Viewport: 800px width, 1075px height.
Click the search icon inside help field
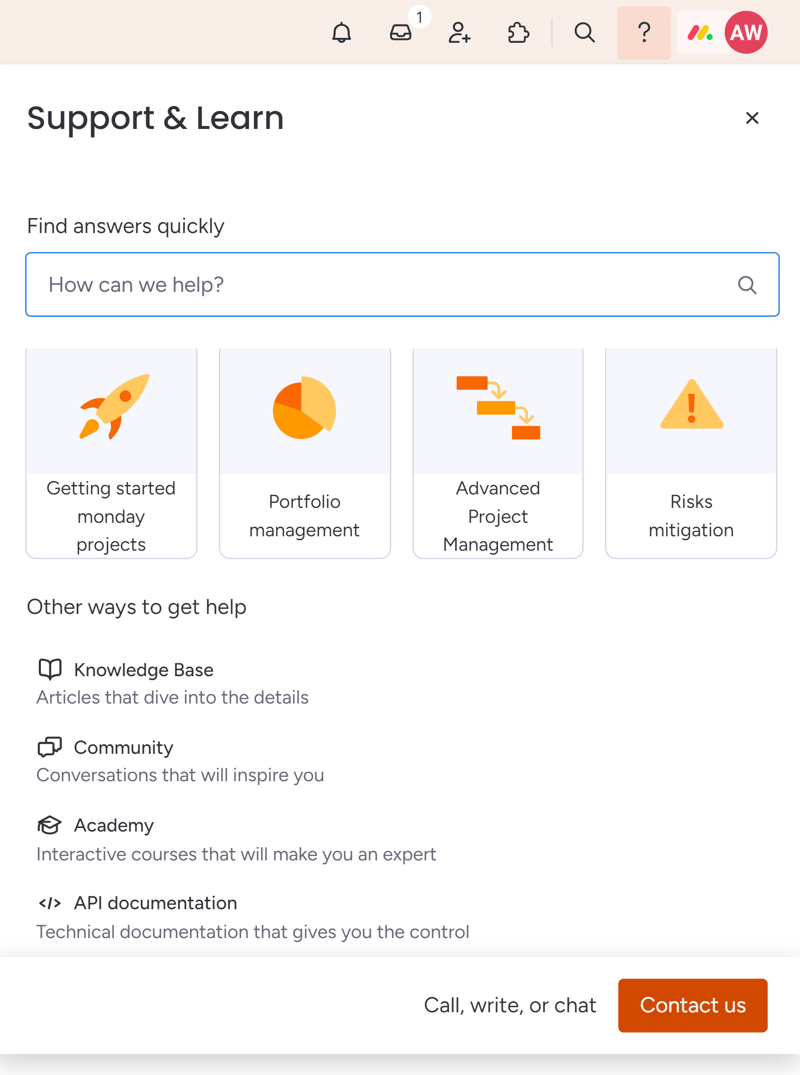(x=747, y=285)
